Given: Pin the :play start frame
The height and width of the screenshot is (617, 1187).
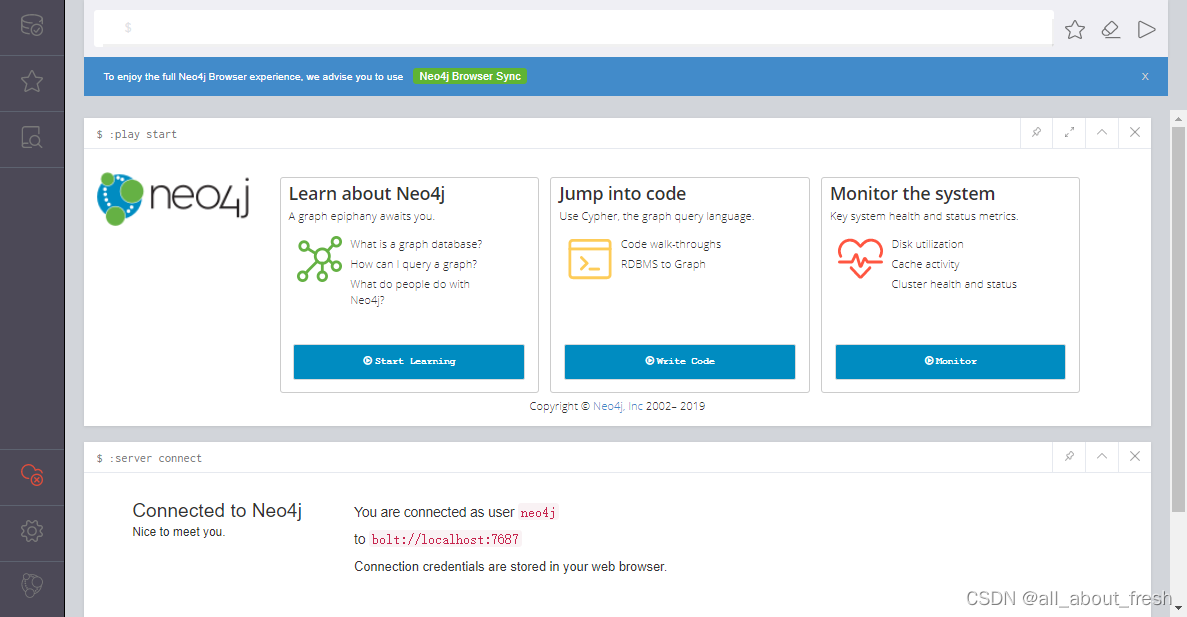Looking at the screenshot, I should point(1036,132).
